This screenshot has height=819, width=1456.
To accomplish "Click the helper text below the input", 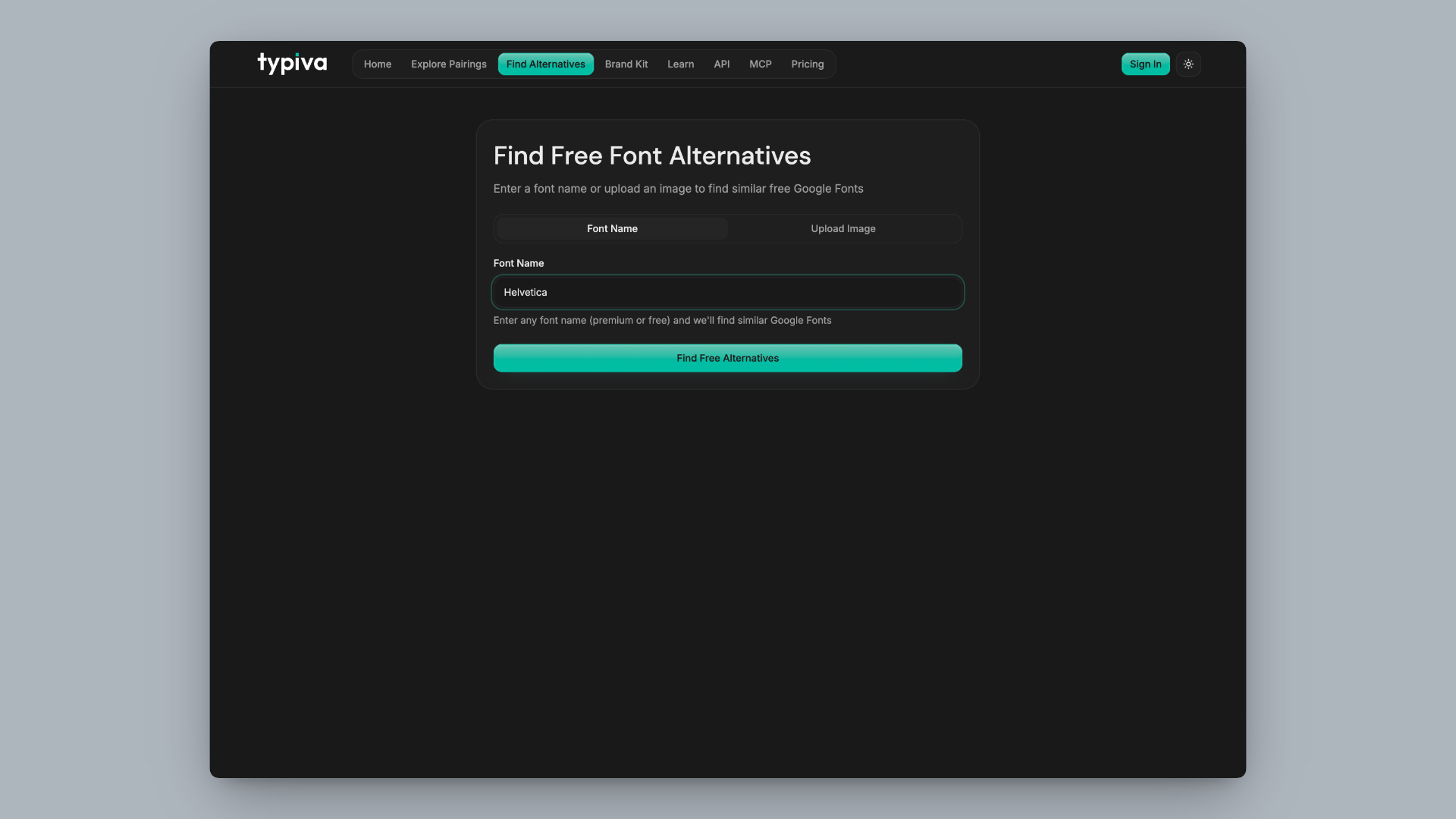I will 662,320.
